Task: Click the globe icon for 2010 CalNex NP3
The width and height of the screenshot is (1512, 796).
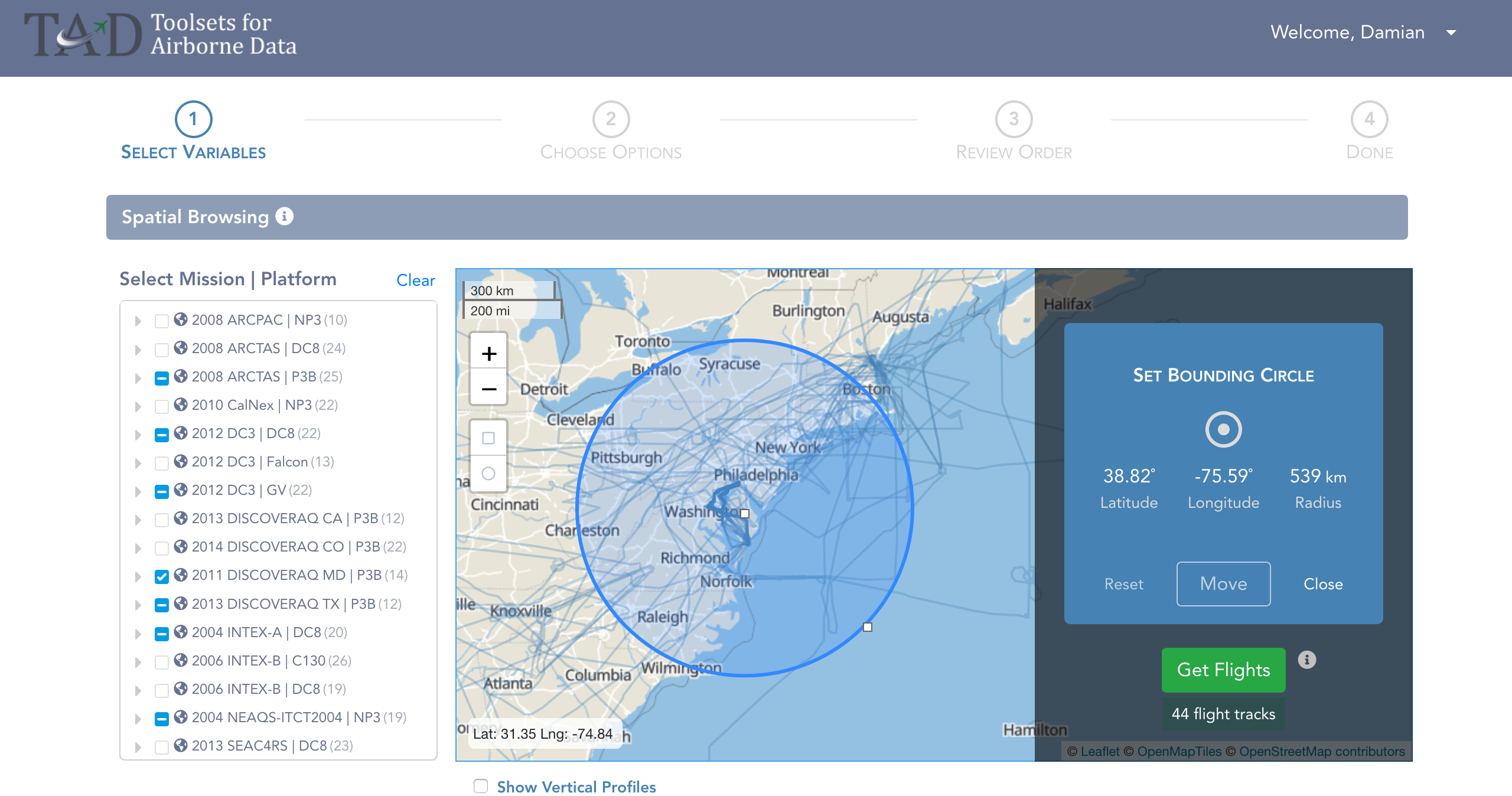Action: [181, 404]
